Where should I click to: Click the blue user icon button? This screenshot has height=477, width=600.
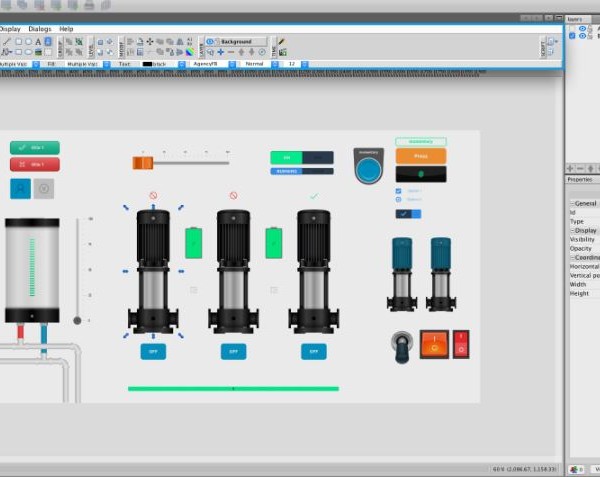(x=20, y=188)
